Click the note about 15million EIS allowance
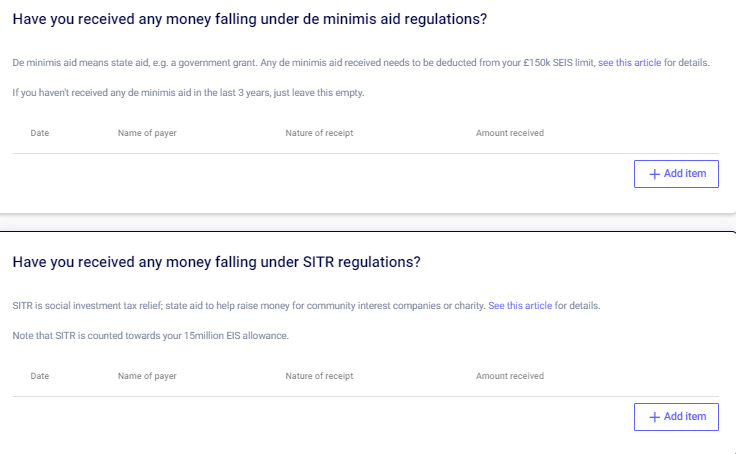This screenshot has height=454, width=736. coord(150,335)
